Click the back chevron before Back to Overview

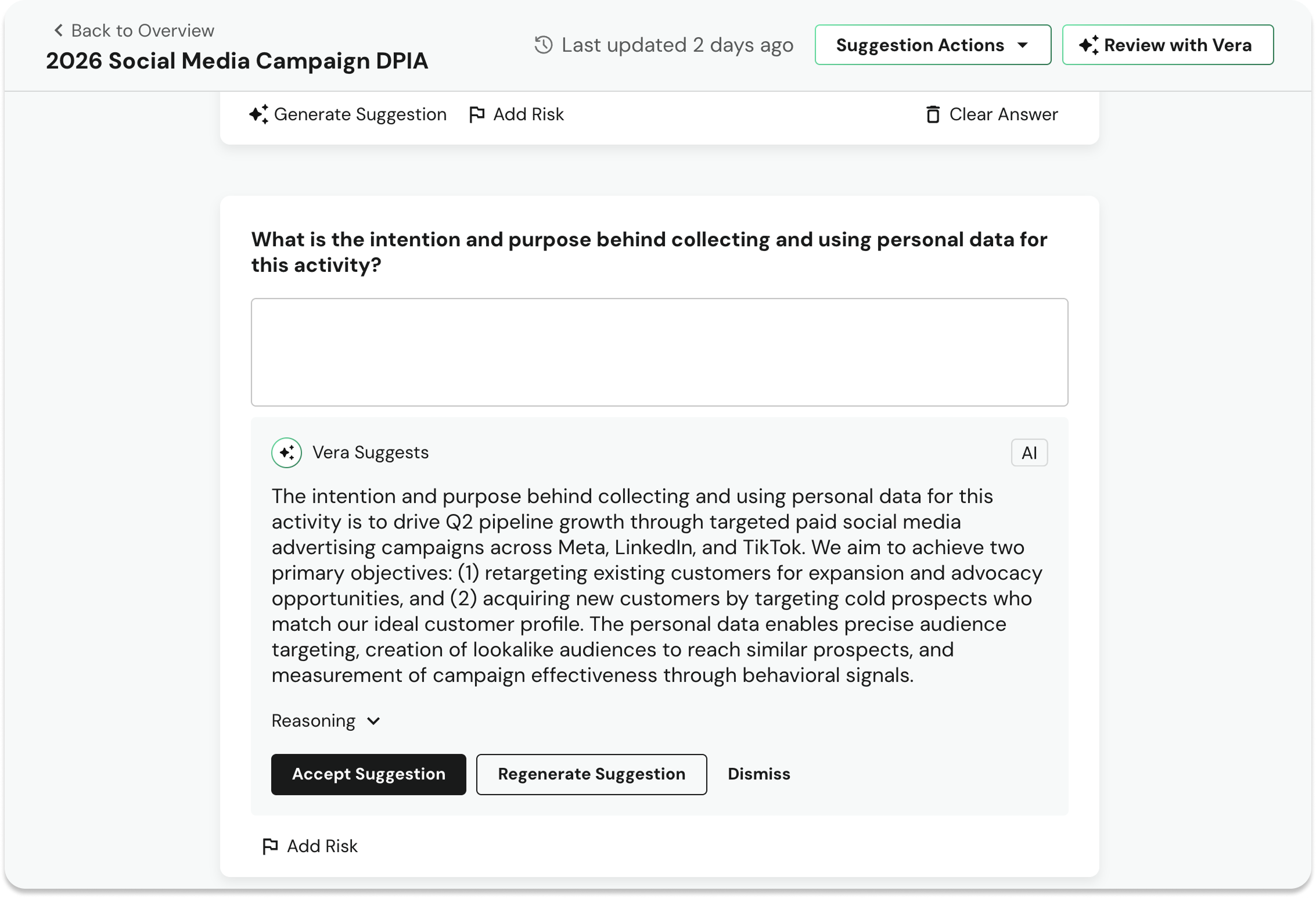click(x=58, y=30)
